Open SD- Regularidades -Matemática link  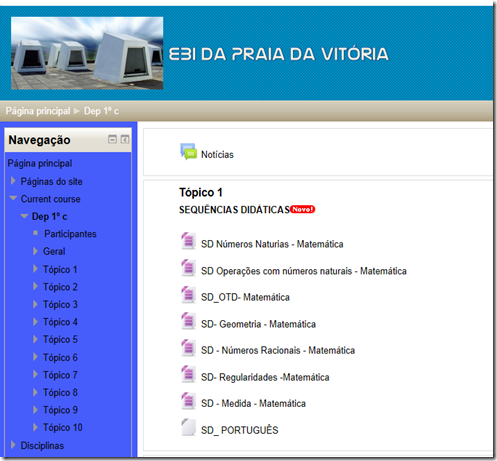point(265,377)
